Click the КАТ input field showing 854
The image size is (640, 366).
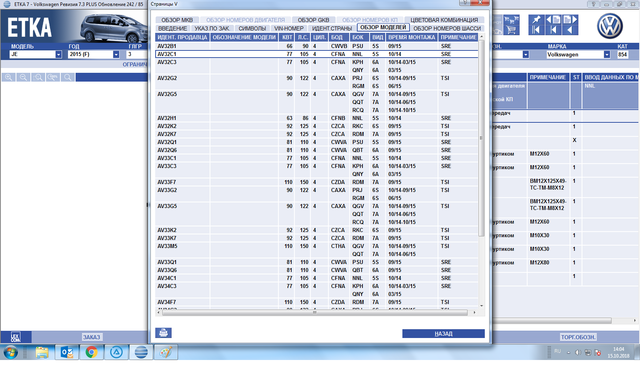(623, 54)
